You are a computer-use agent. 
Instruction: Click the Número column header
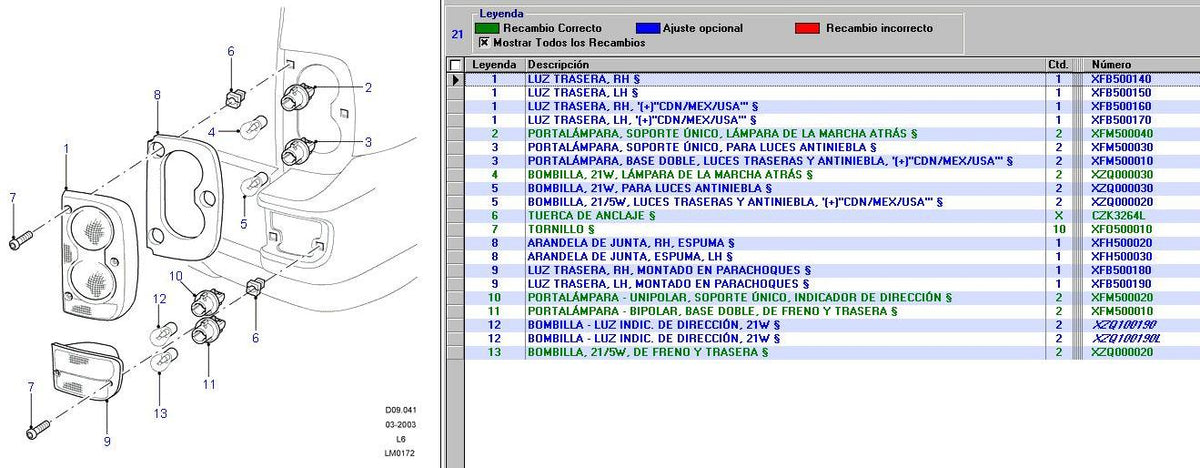[1143, 64]
